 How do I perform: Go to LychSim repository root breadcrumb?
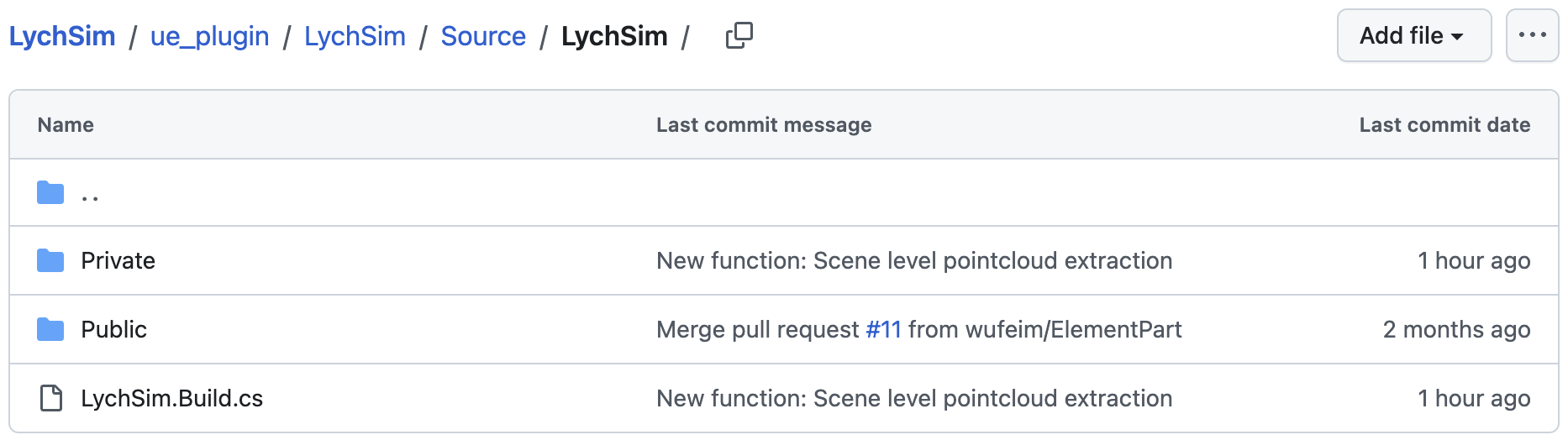[62, 36]
